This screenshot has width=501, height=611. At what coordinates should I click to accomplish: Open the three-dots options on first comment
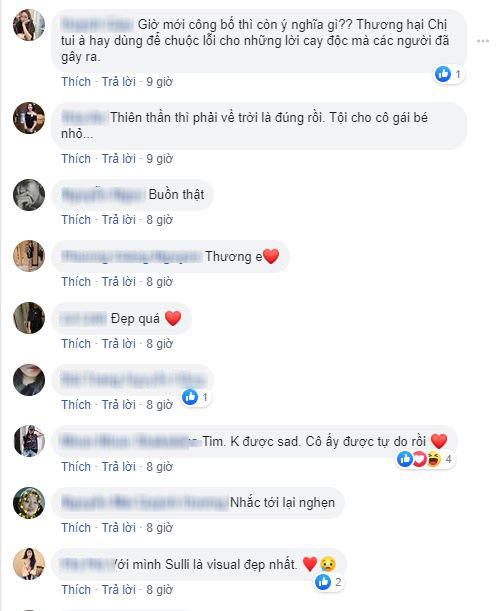pyautogui.click(x=483, y=41)
